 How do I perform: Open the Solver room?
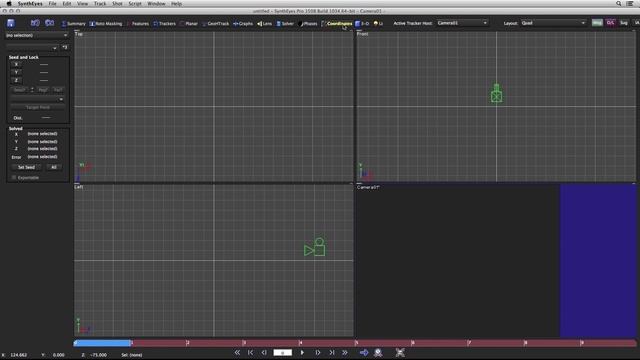click(285, 24)
